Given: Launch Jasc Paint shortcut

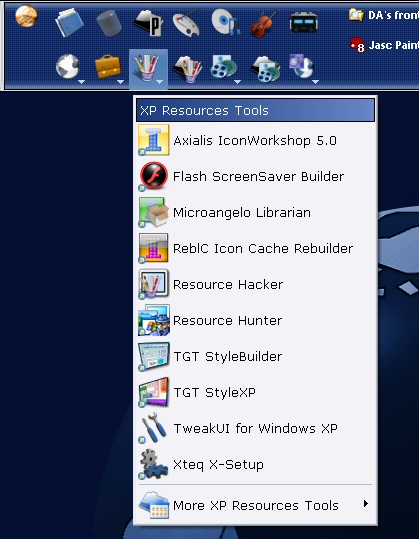Looking at the screenshot, I should [x=384, y=45].
